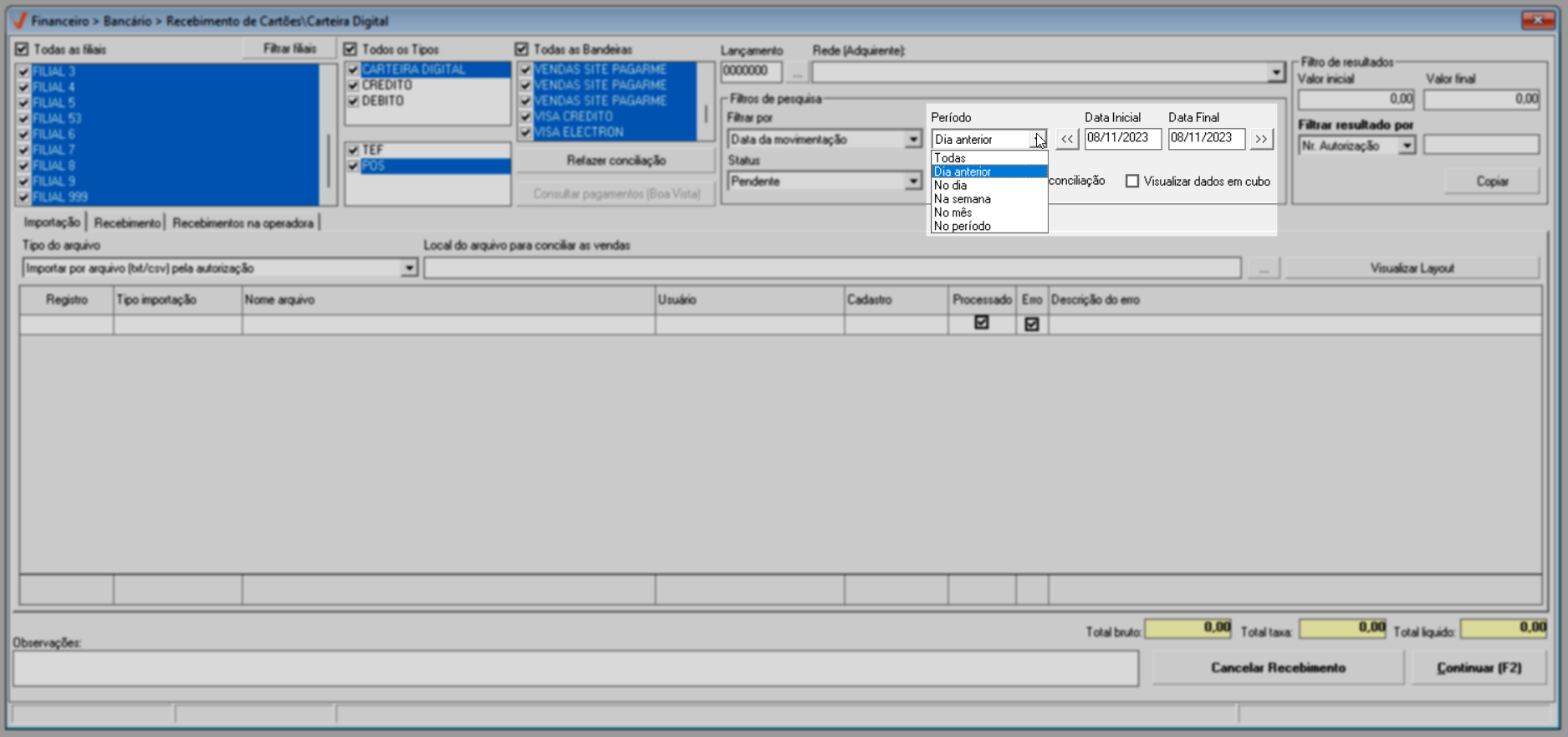Select 'Na semana' from Período list
The image size is (1568, 737).
[x=963, y=199]
